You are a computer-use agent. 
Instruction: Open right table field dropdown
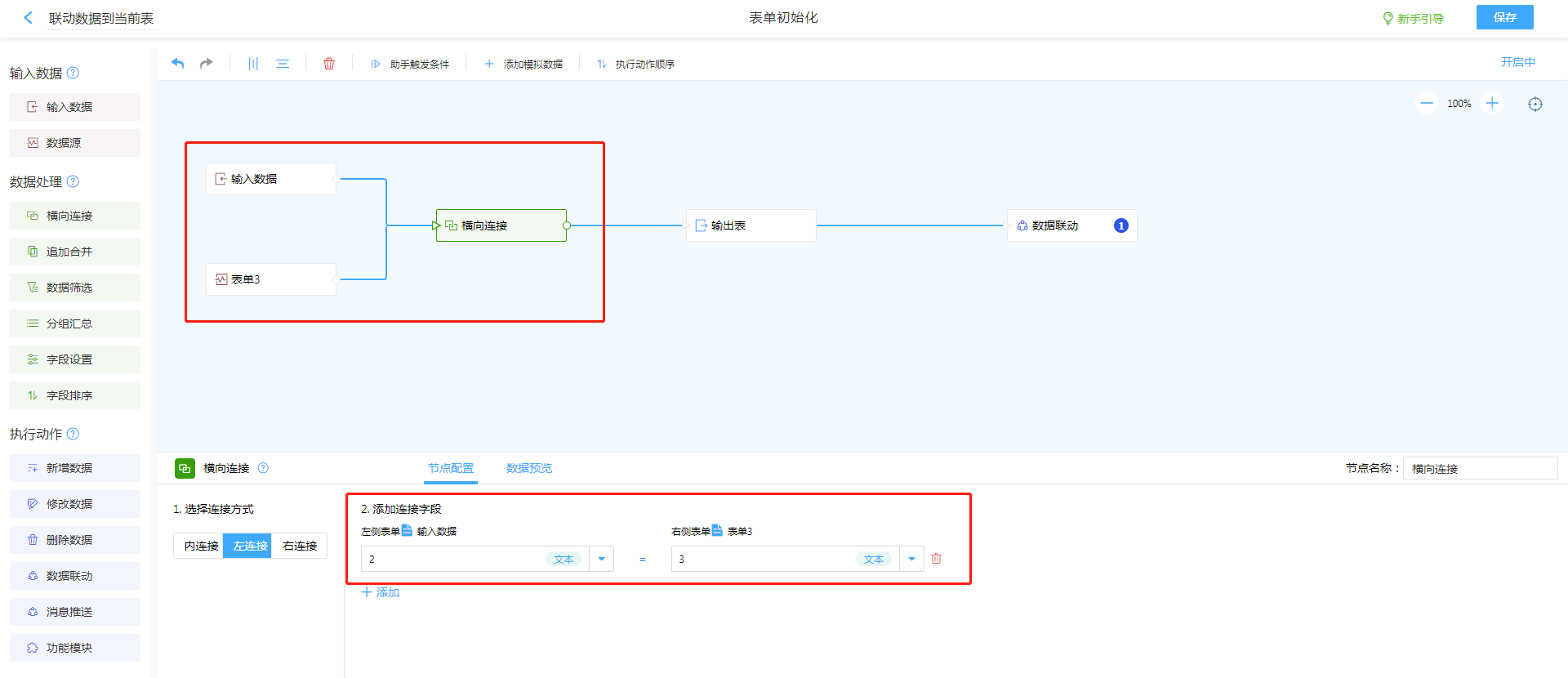[911, 559]
